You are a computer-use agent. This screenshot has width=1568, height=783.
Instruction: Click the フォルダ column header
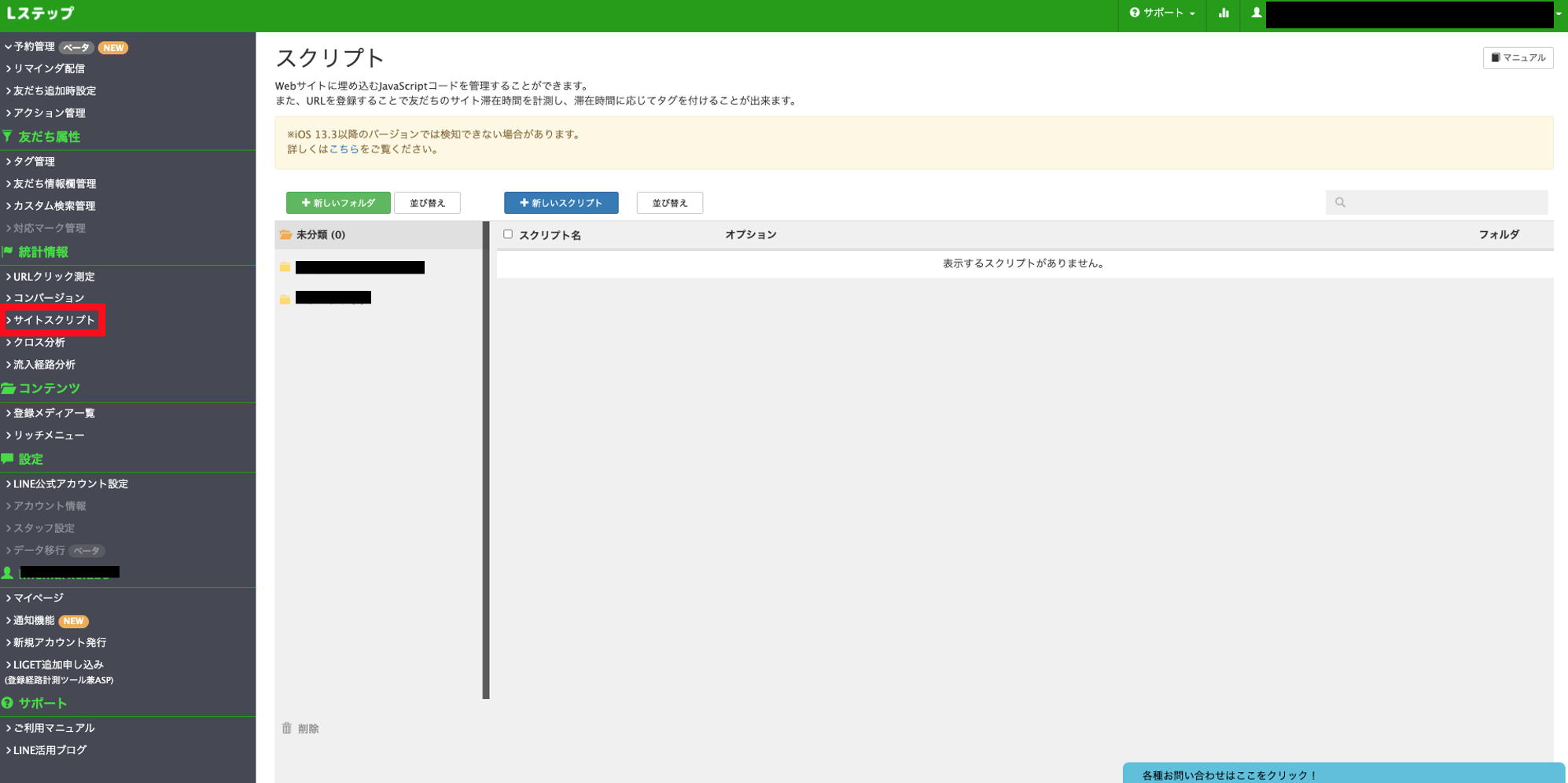pos(1499,235)
